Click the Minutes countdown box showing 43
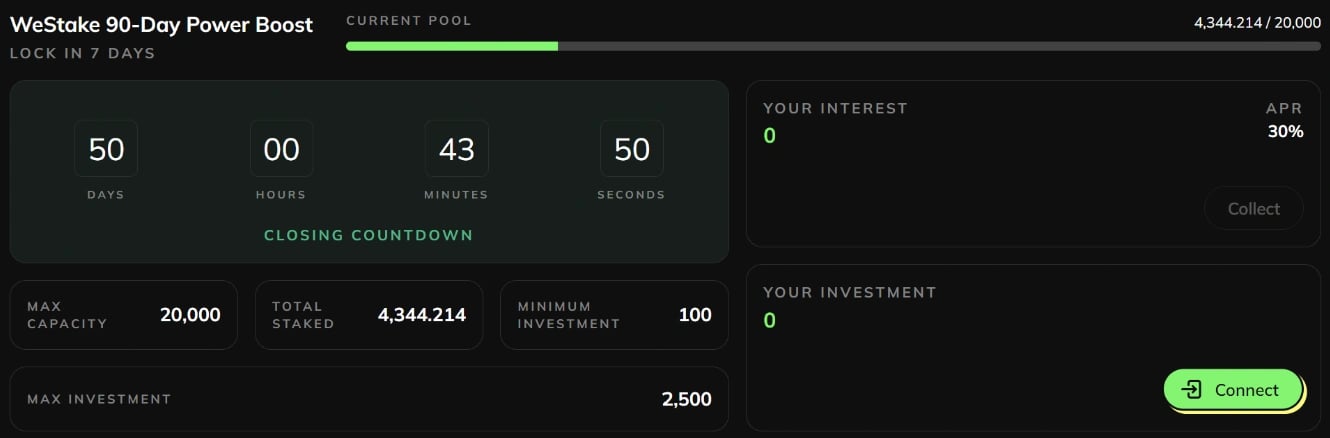Viewport: 1330px width, 438px height. pyautogui.click(x=456, y=149)
